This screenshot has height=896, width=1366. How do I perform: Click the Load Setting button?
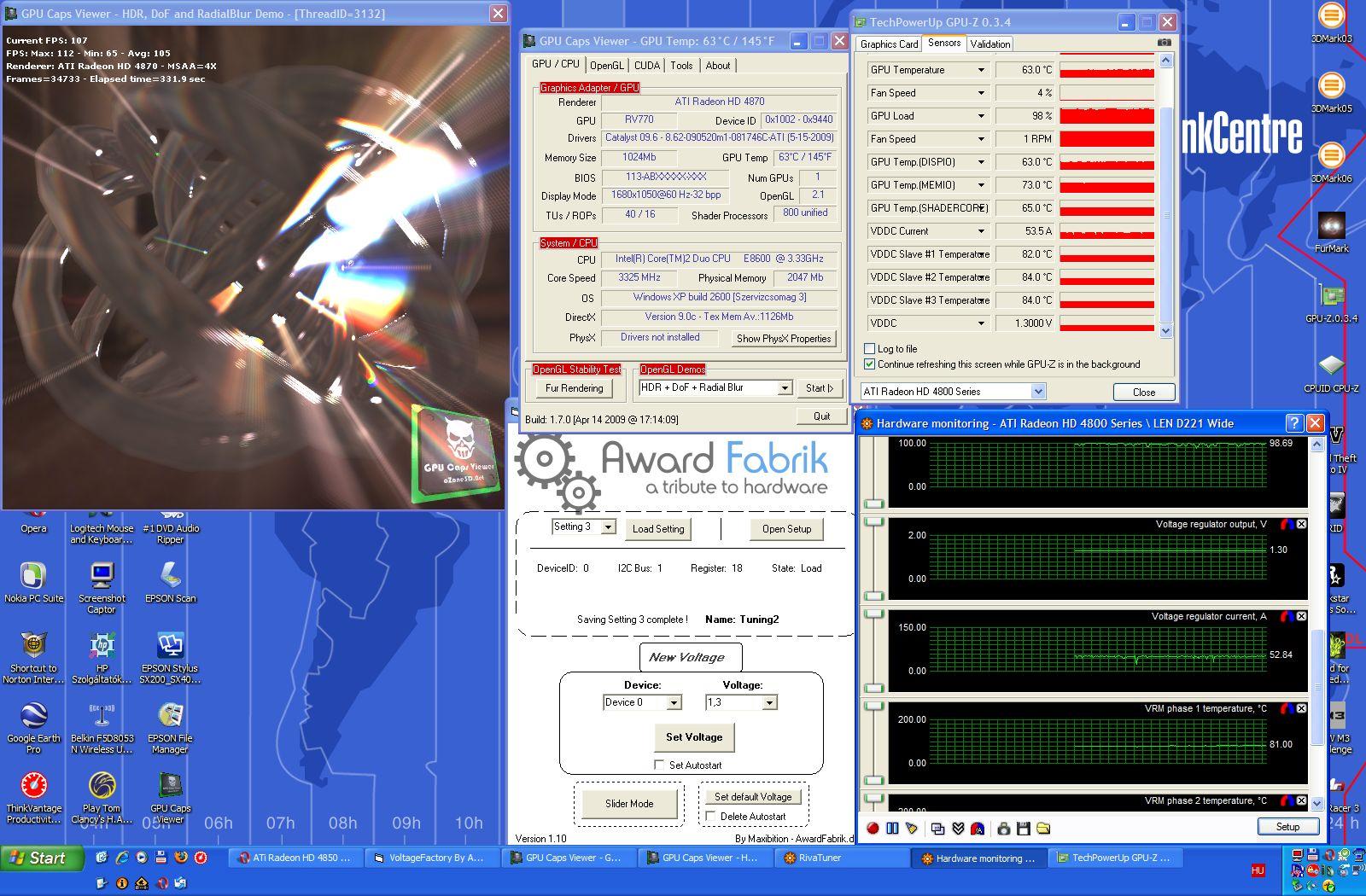[658, 529]
